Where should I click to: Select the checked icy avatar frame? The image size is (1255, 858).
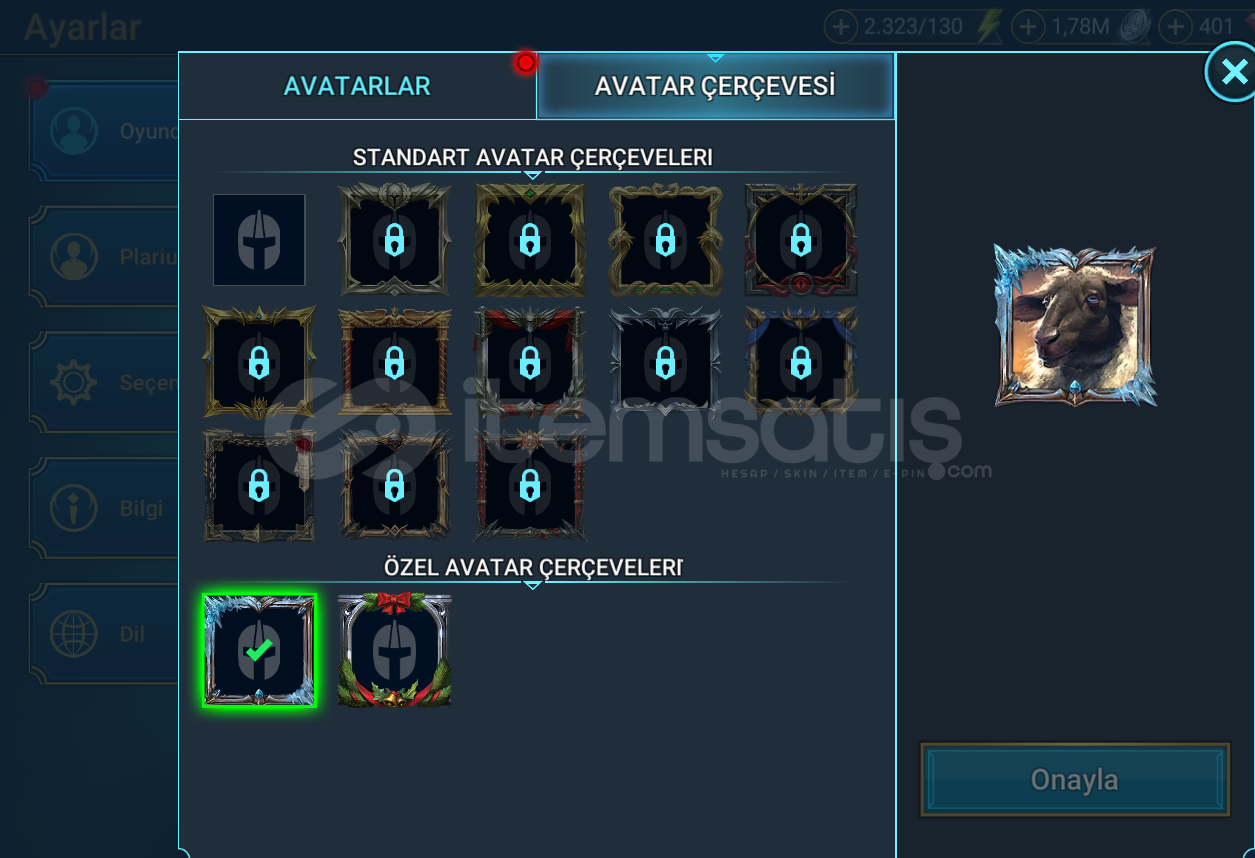259,651
